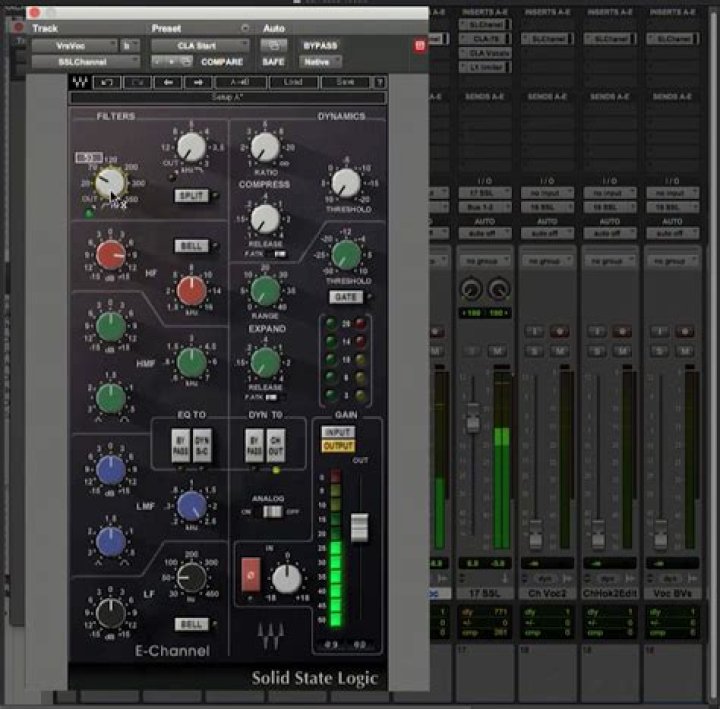Enable the GATE button in dynamics
The width and height of the screenshot is (720, 709).
click(345, 297)
